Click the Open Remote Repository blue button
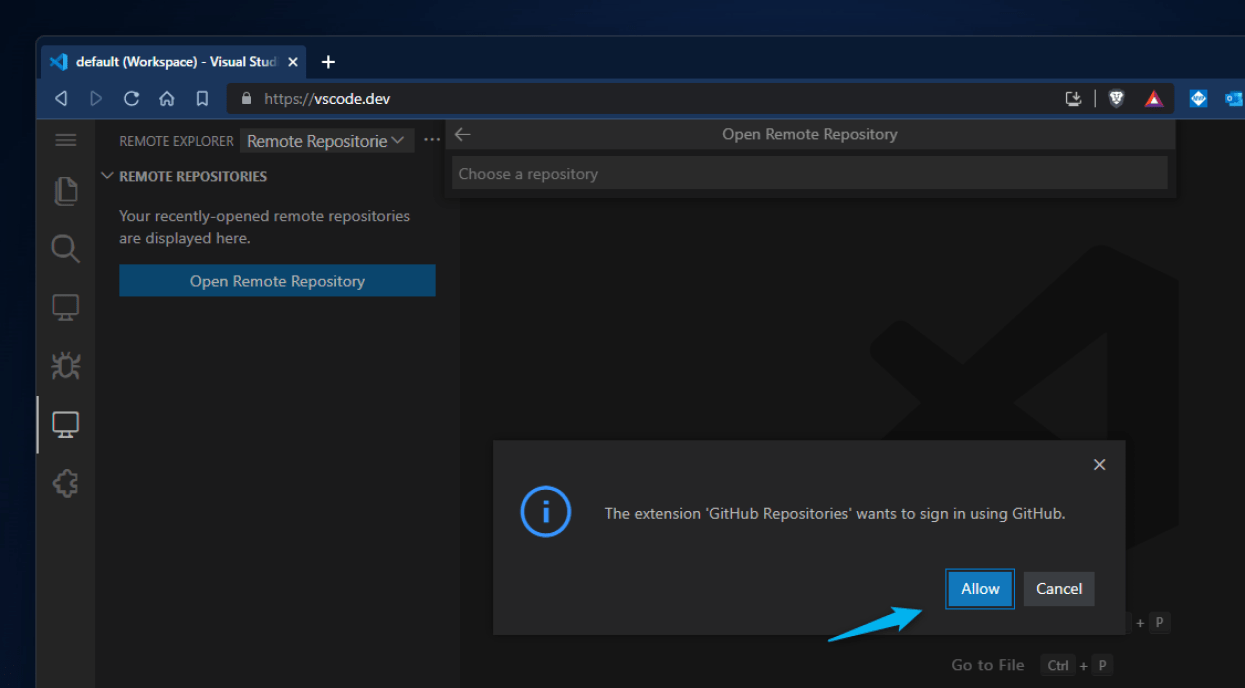This screenshot has width=1245, height=688. pos(277,281)
